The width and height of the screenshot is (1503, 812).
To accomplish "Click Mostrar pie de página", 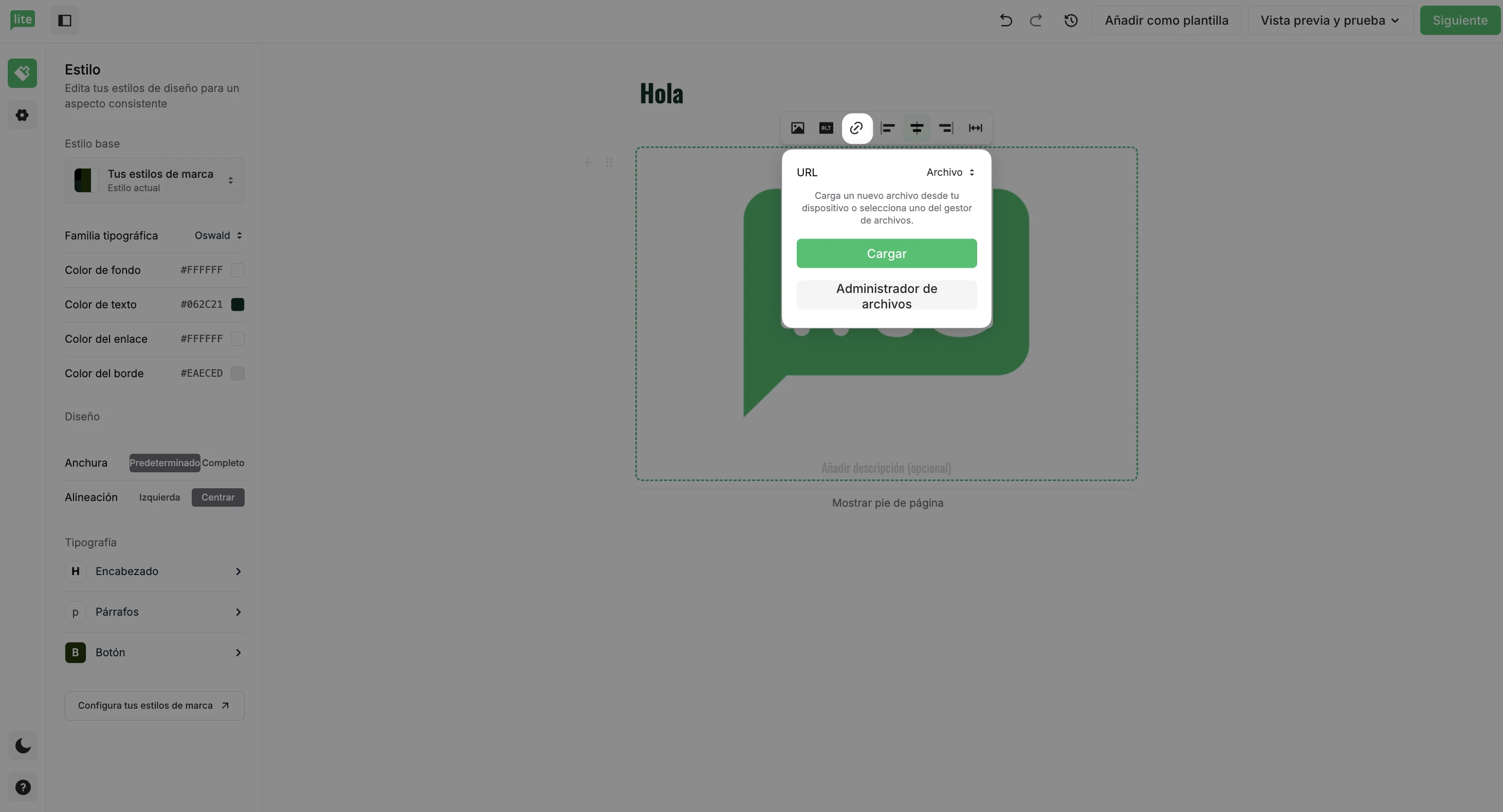I will (887, 503).
